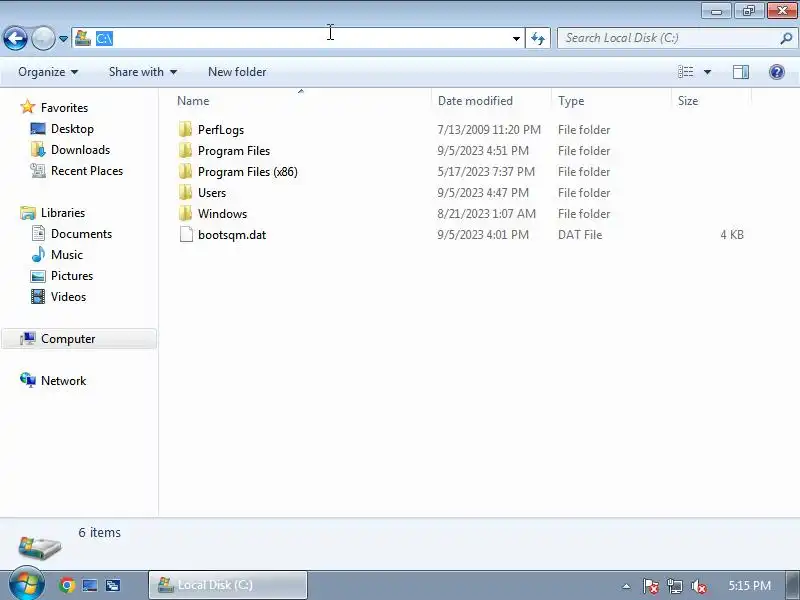Click the Program Files (x86) name
Image resolution: width=800 pixels, height=600 pixels.
click(x=247, y=172)
